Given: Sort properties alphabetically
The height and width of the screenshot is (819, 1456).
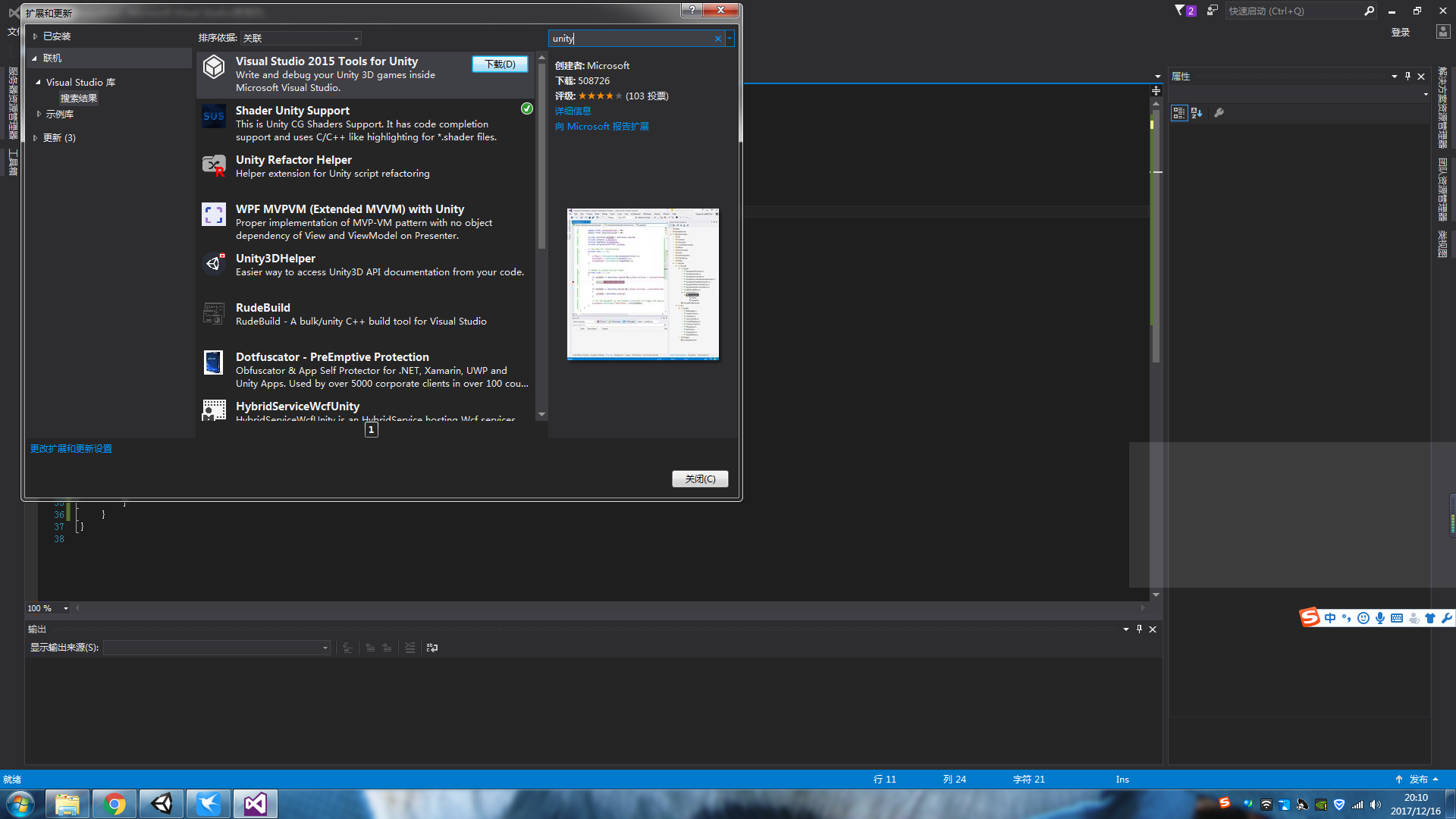Looking at the screenshot, I should 1197,113.
